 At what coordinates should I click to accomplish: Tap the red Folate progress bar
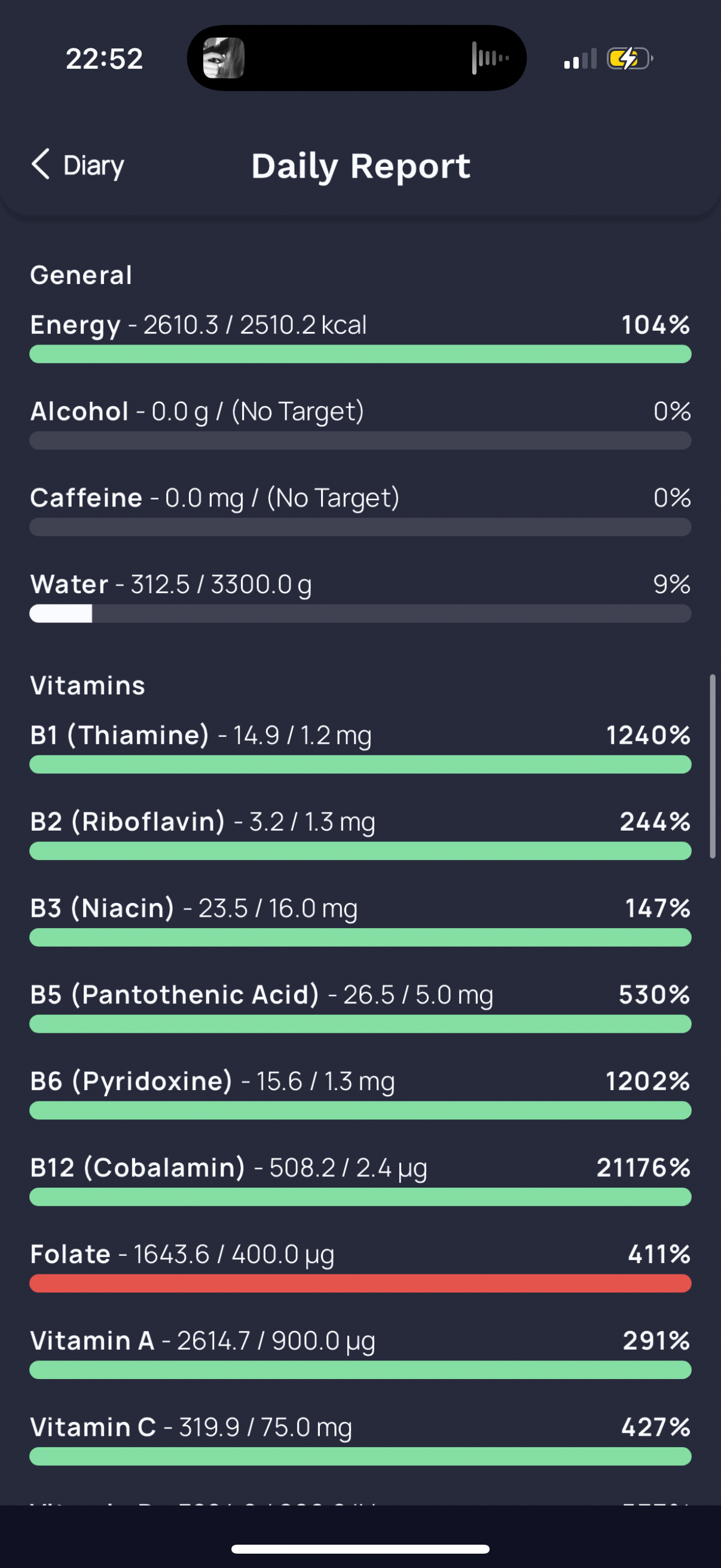tap(360, 1284)
